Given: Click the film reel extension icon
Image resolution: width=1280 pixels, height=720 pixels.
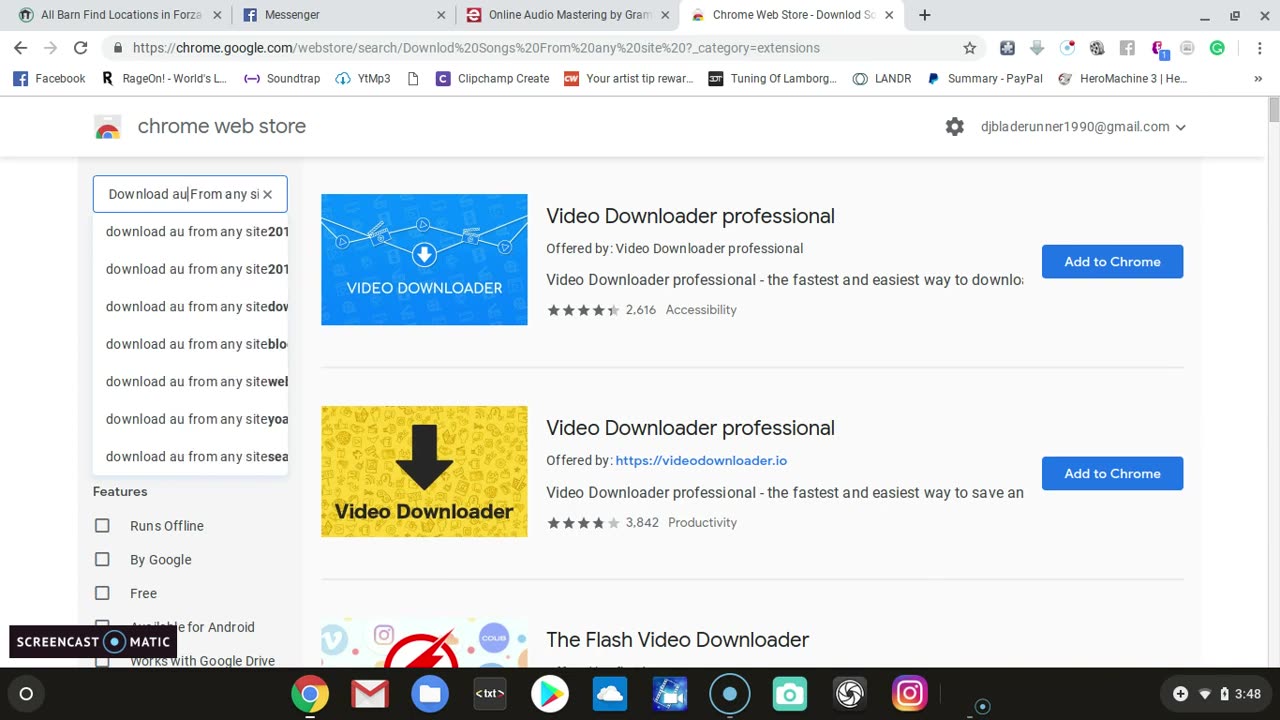Looking at the screenshot, I should pyautogui.click(x=1097, y=48).
